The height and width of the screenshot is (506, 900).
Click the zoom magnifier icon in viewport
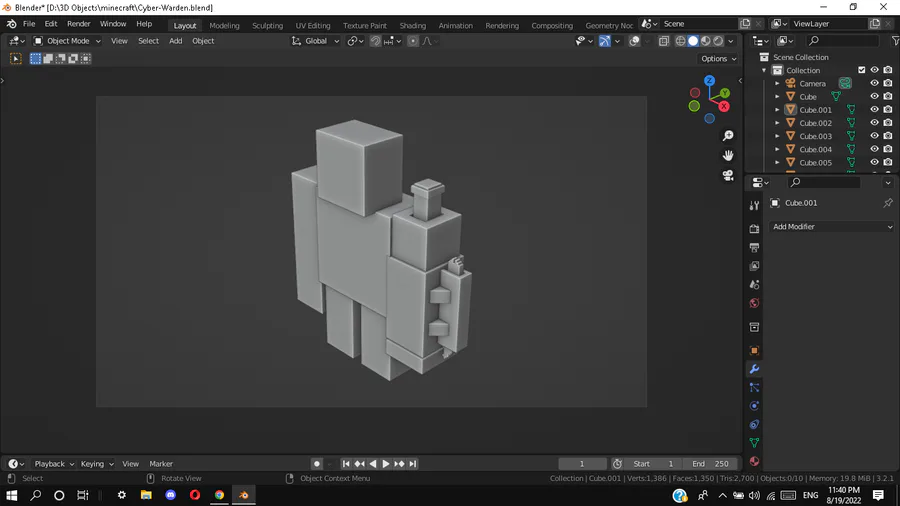[x=728, y=136]
